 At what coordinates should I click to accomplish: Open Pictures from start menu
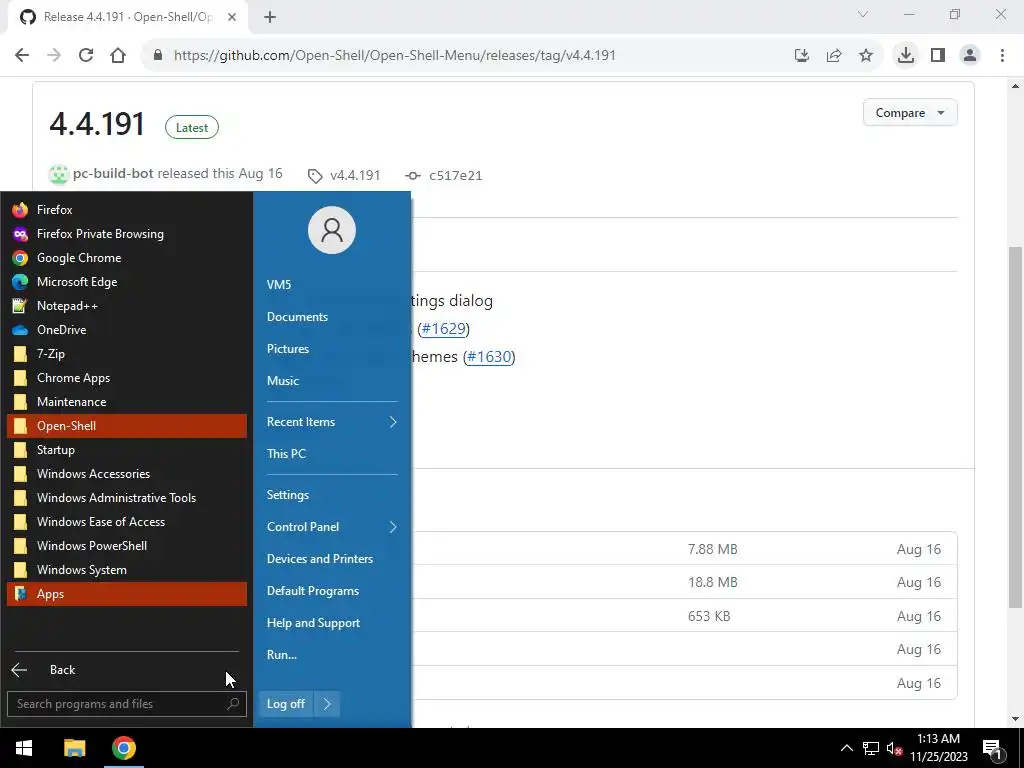click(332, 349)
